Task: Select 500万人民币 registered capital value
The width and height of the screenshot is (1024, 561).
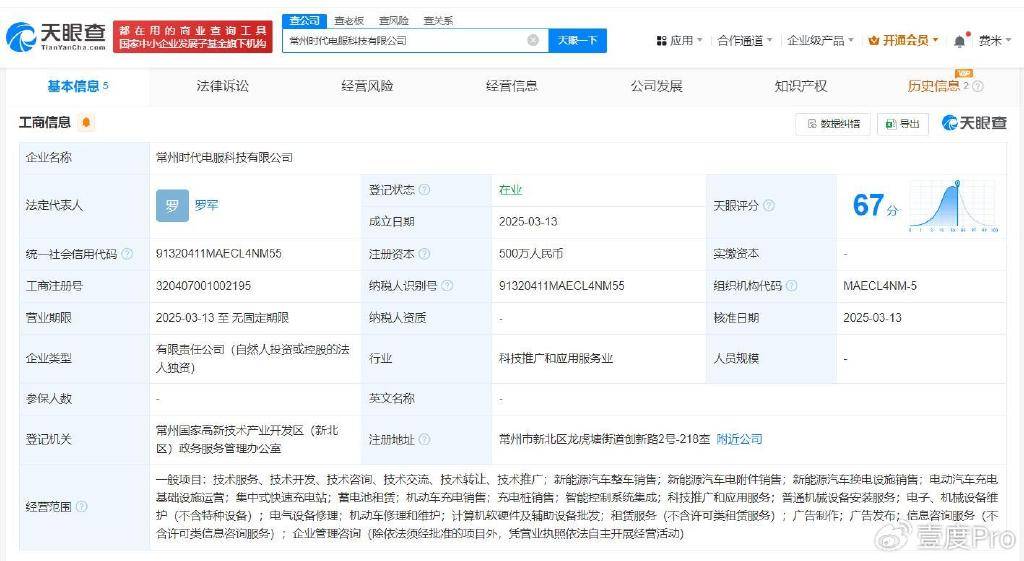Action: tap(530, 253)
